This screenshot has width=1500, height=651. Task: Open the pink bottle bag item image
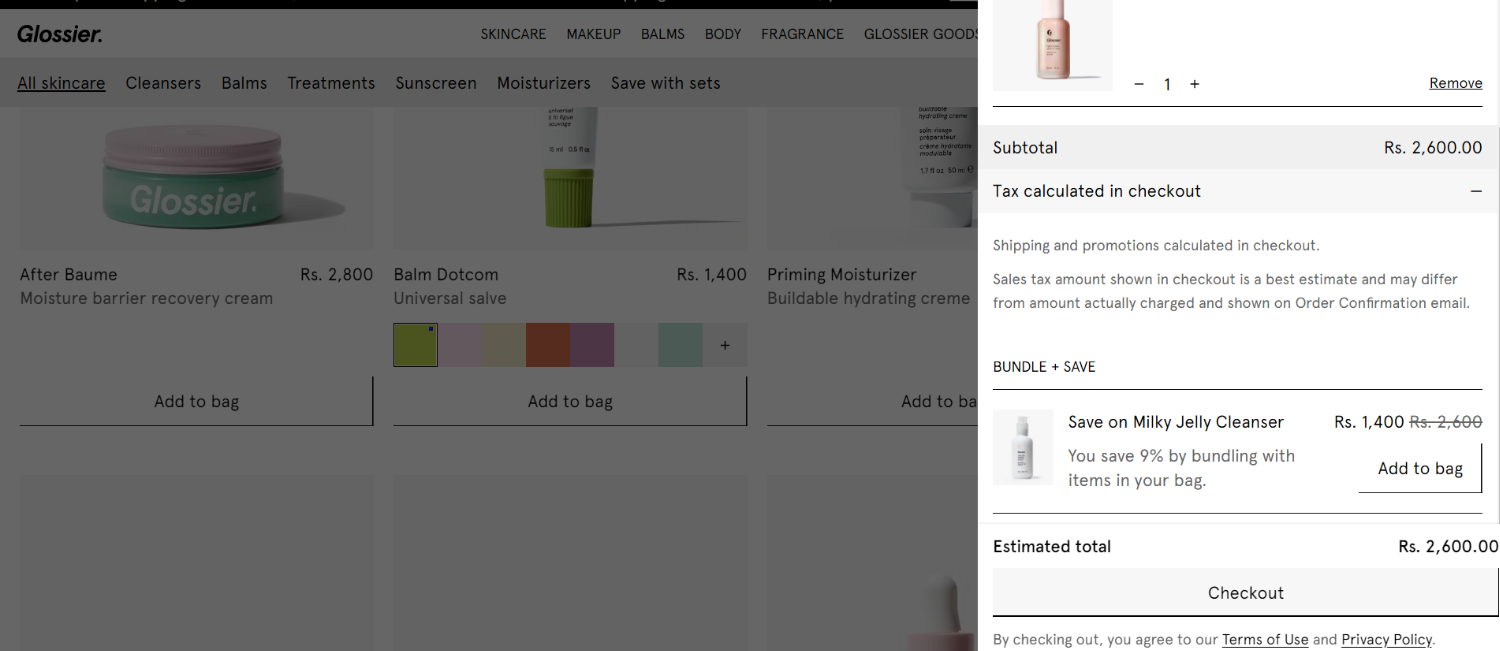(1053, 45)
